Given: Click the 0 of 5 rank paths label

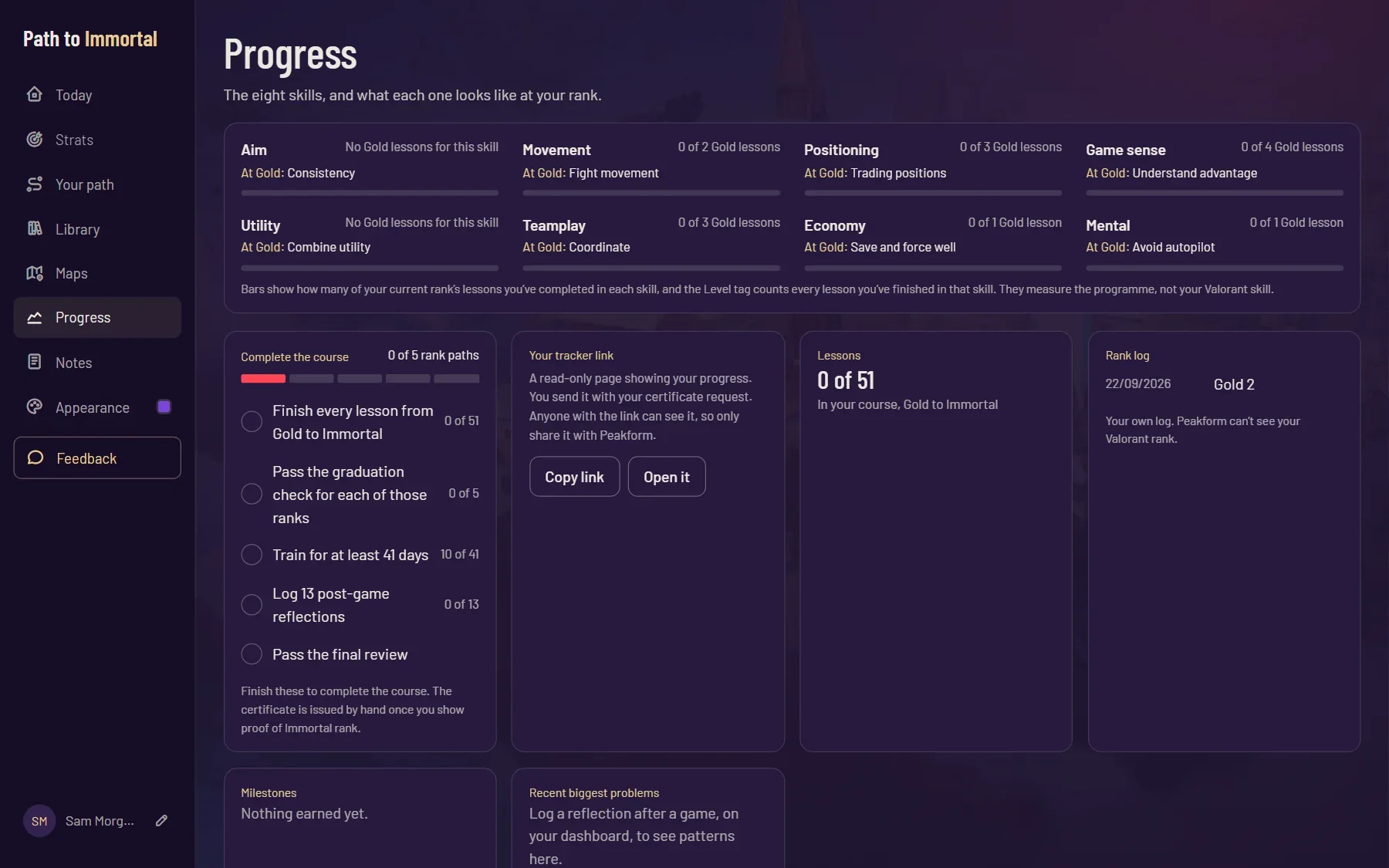Looking at the screenshot, I should pyautogui.click(x=433, y=355).
